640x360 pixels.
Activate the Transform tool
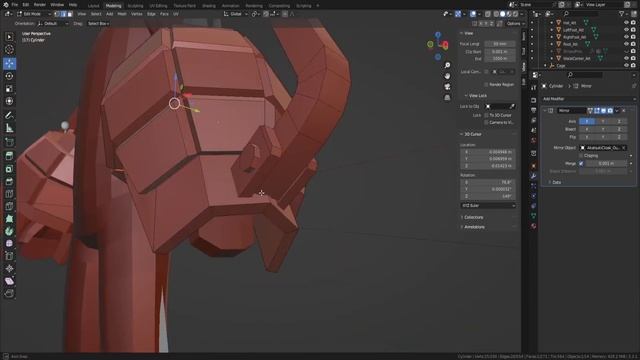pyautogui.click(x=9, y=101)
